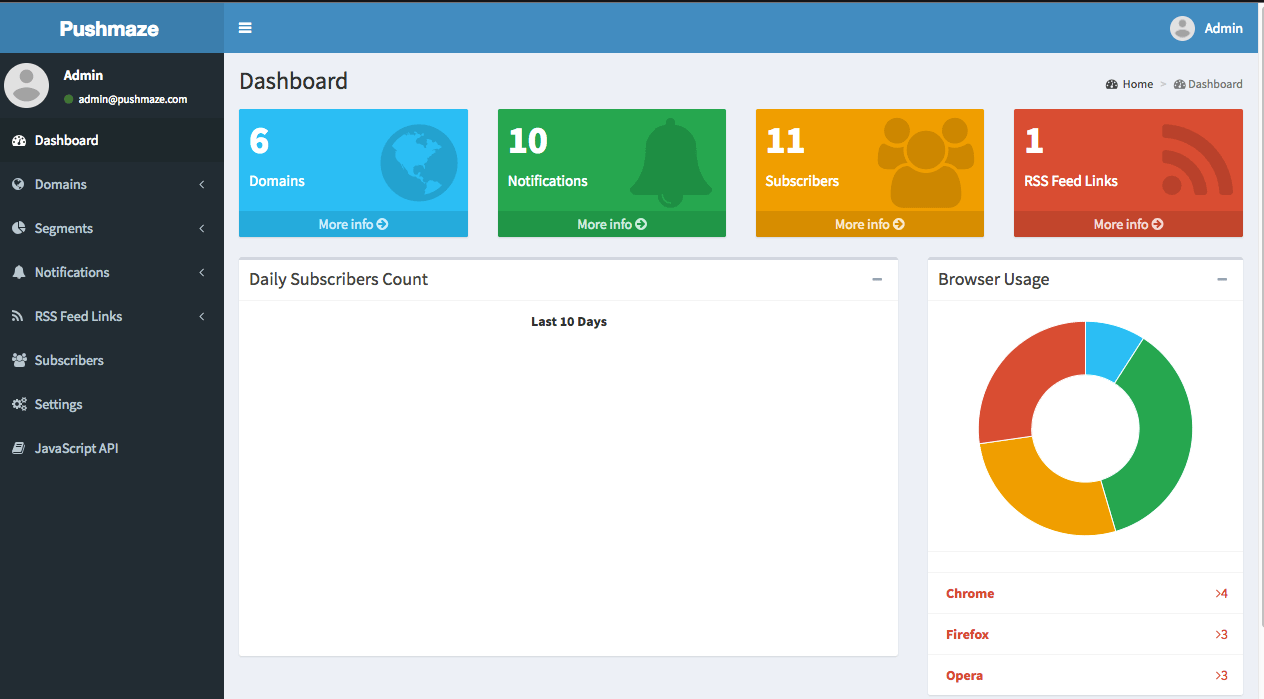The width and height of the screenshot is (1264, 699).
Task: Open the Dashboard menu item
Action: pyautogui.click(x=112, y=140)
